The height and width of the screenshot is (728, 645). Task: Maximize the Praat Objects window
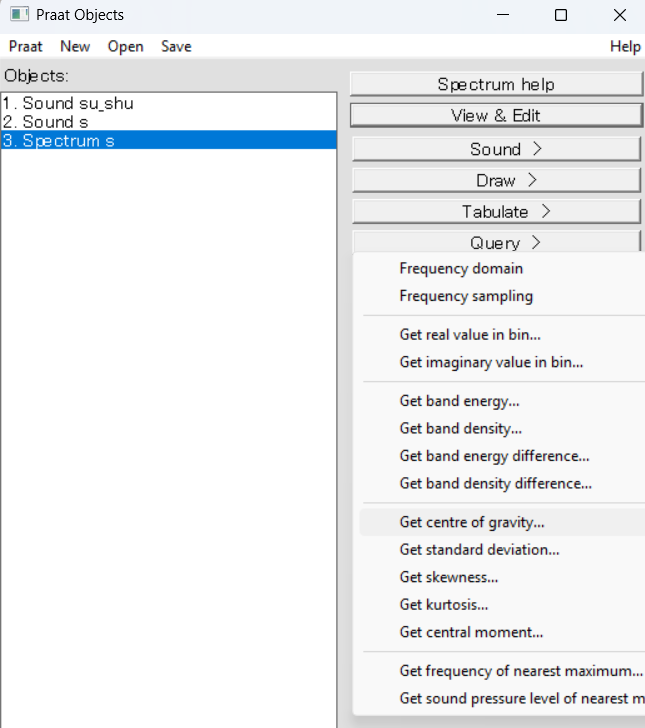point(561,15)
